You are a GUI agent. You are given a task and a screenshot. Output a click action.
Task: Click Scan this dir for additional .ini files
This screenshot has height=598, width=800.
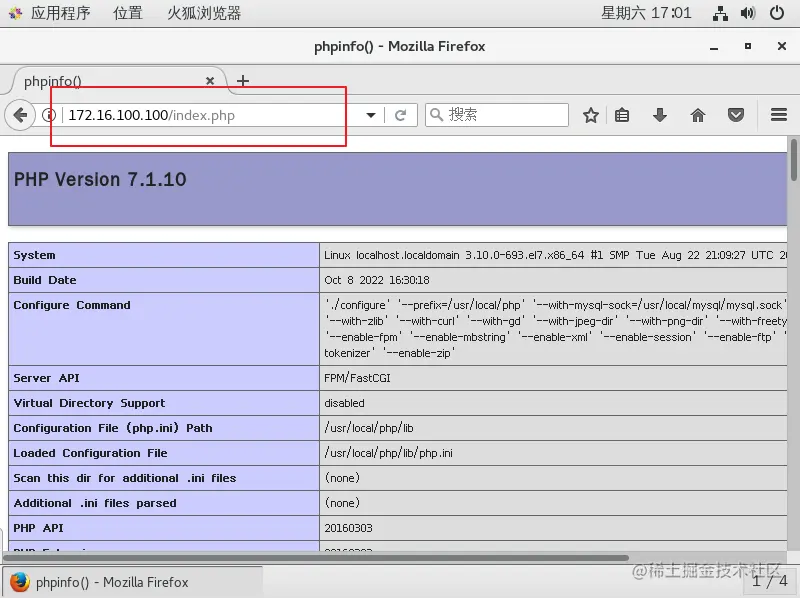125,478
